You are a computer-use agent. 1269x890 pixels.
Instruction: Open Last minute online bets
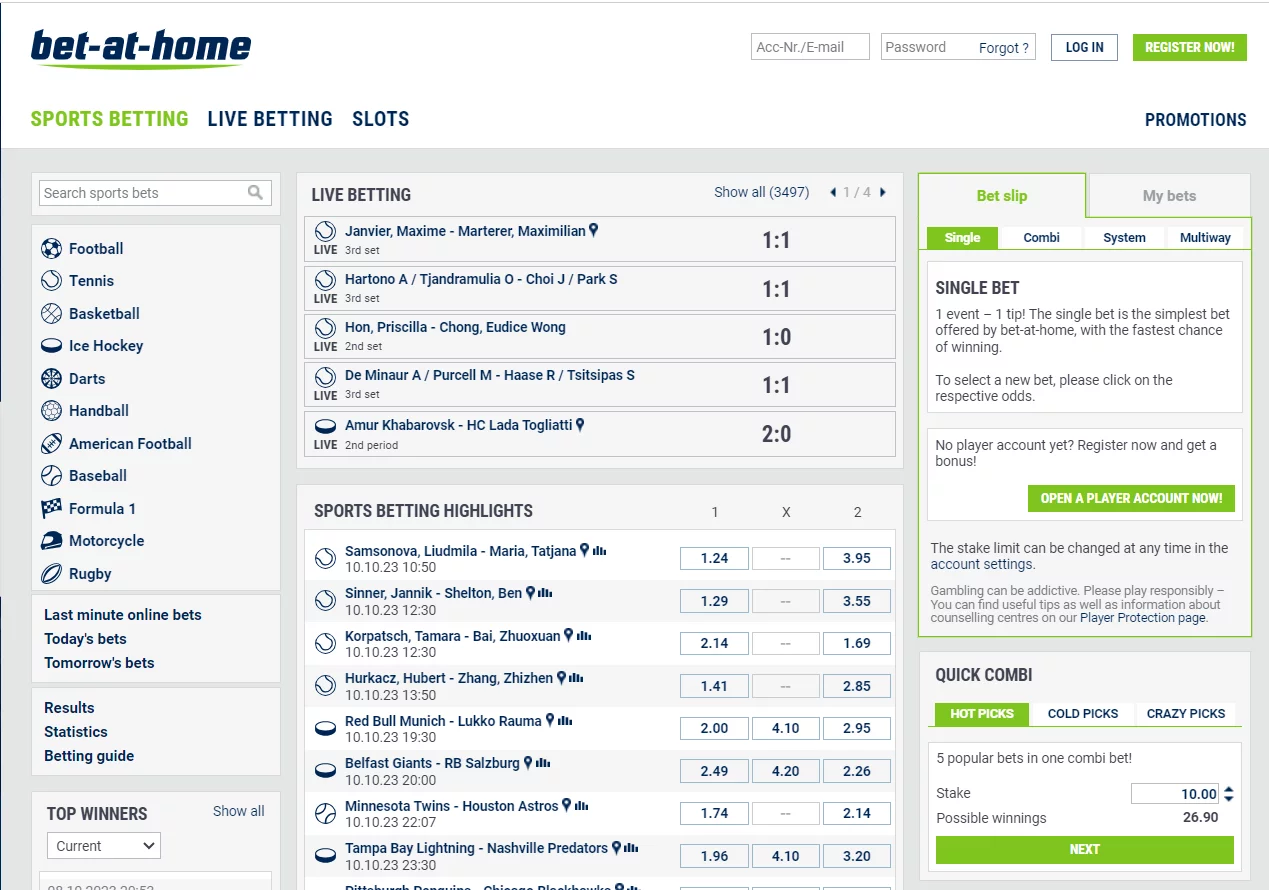[123, 615]
